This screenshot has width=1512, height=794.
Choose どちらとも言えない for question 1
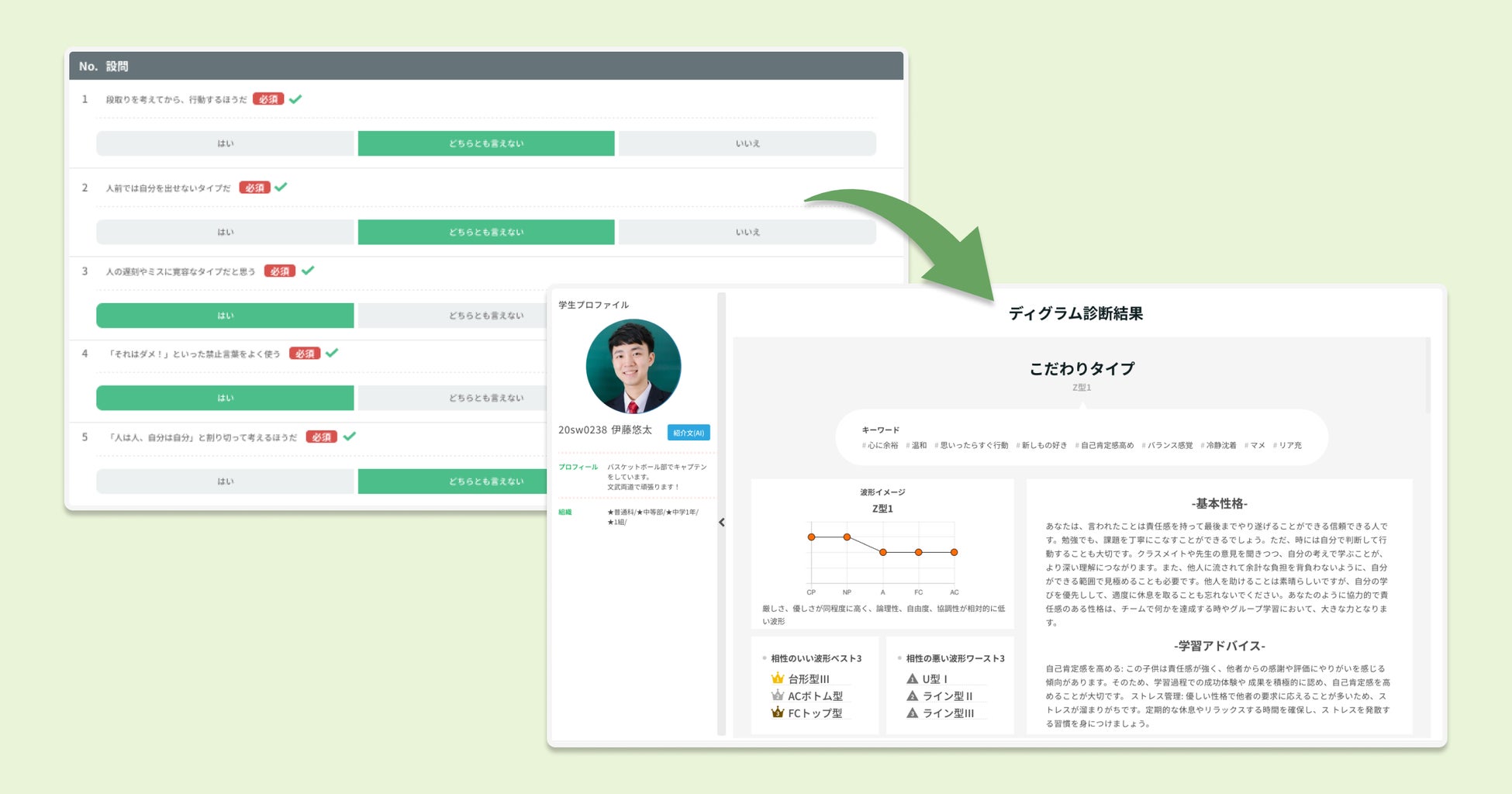(486, 143)
